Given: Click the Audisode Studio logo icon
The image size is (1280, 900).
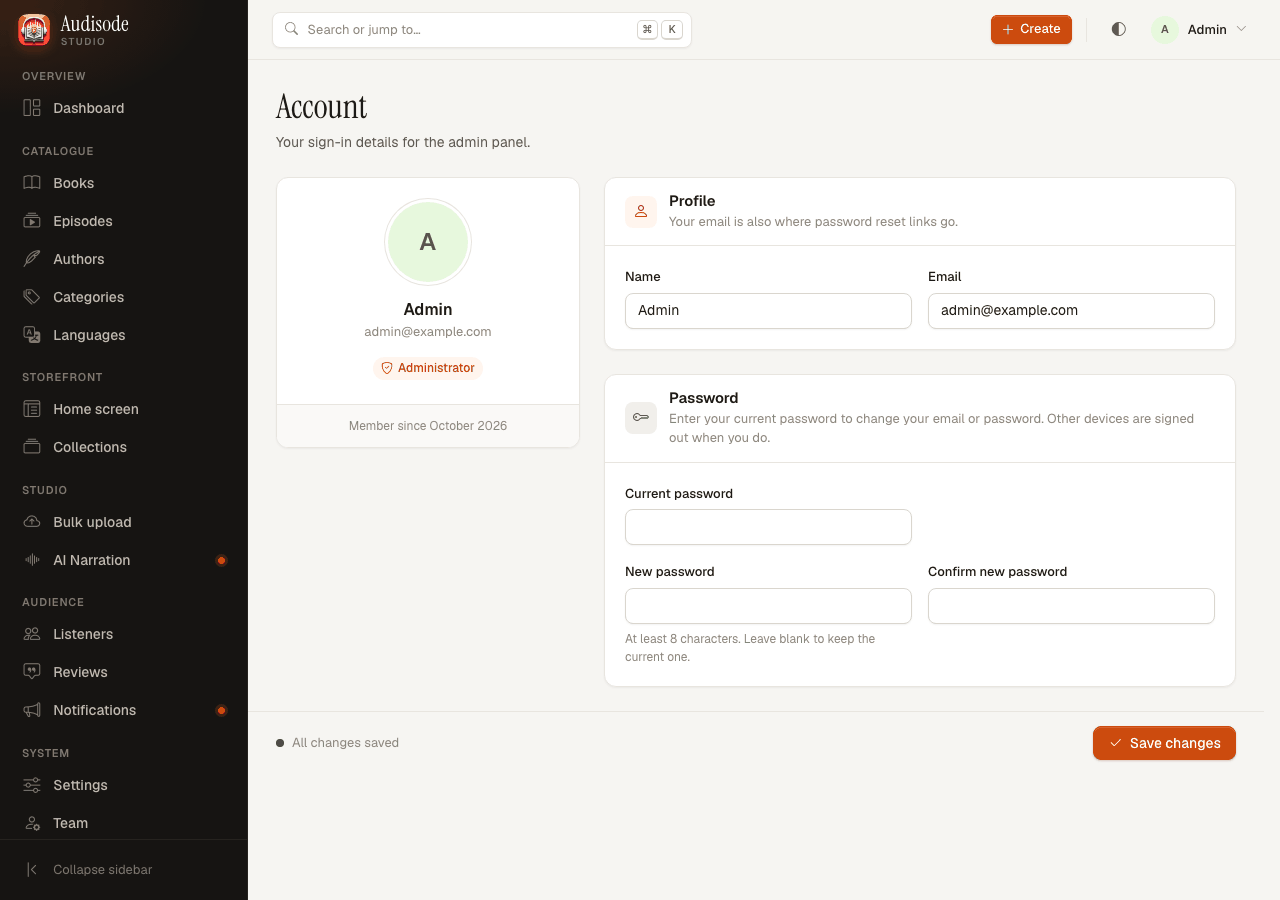Looking at the screenshot, I should point(34,30).
